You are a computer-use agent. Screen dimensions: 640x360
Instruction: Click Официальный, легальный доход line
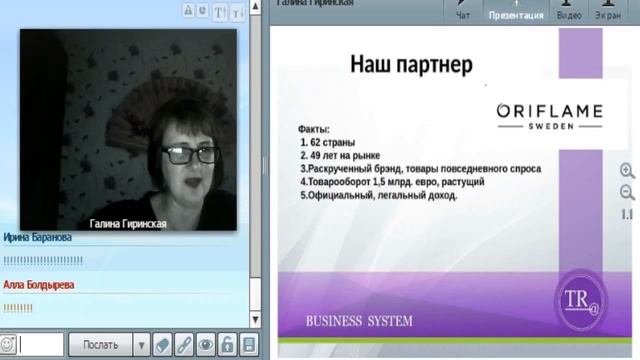379,195
